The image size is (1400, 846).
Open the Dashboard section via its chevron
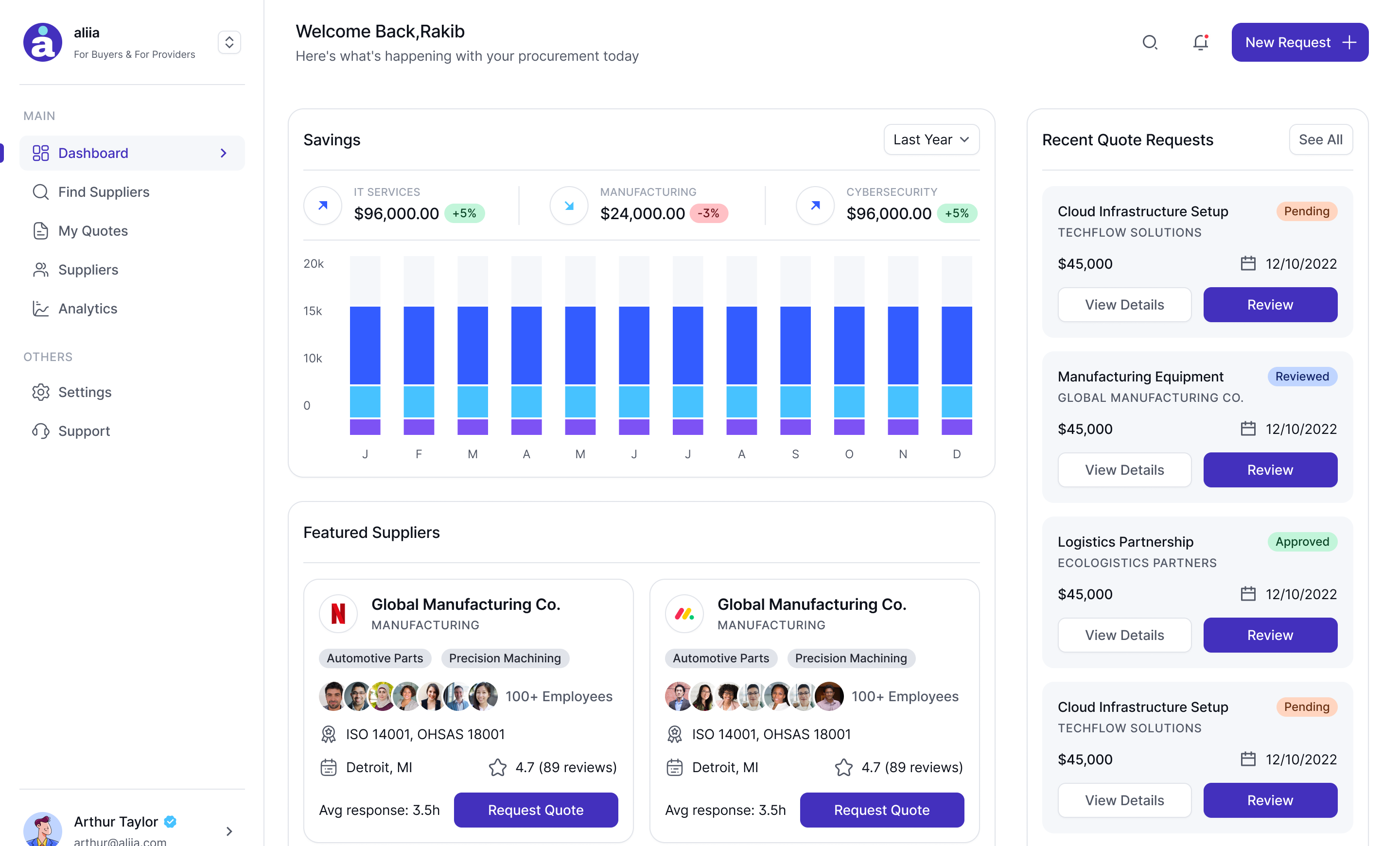[x=222, y=153]
